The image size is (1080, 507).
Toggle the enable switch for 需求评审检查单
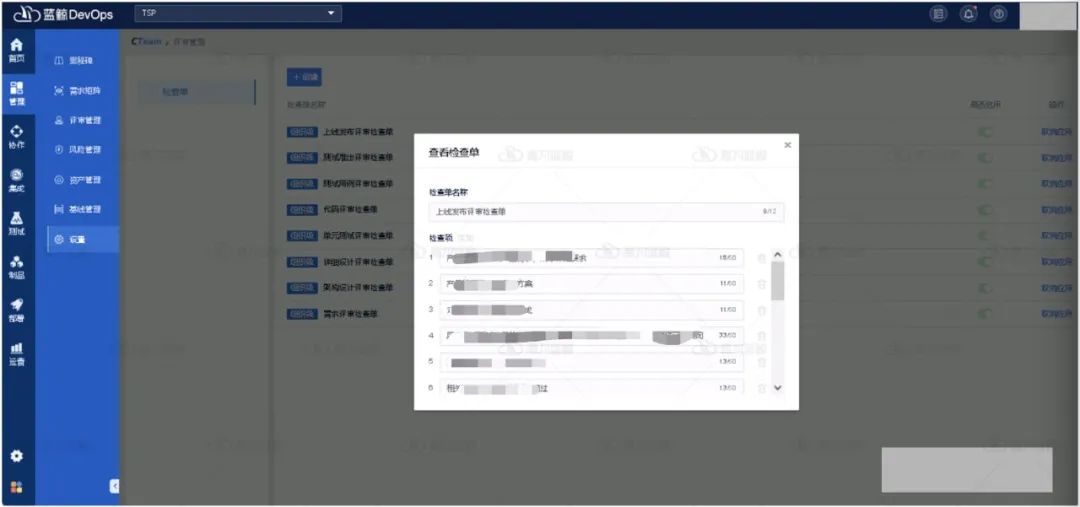pos(986,313)
